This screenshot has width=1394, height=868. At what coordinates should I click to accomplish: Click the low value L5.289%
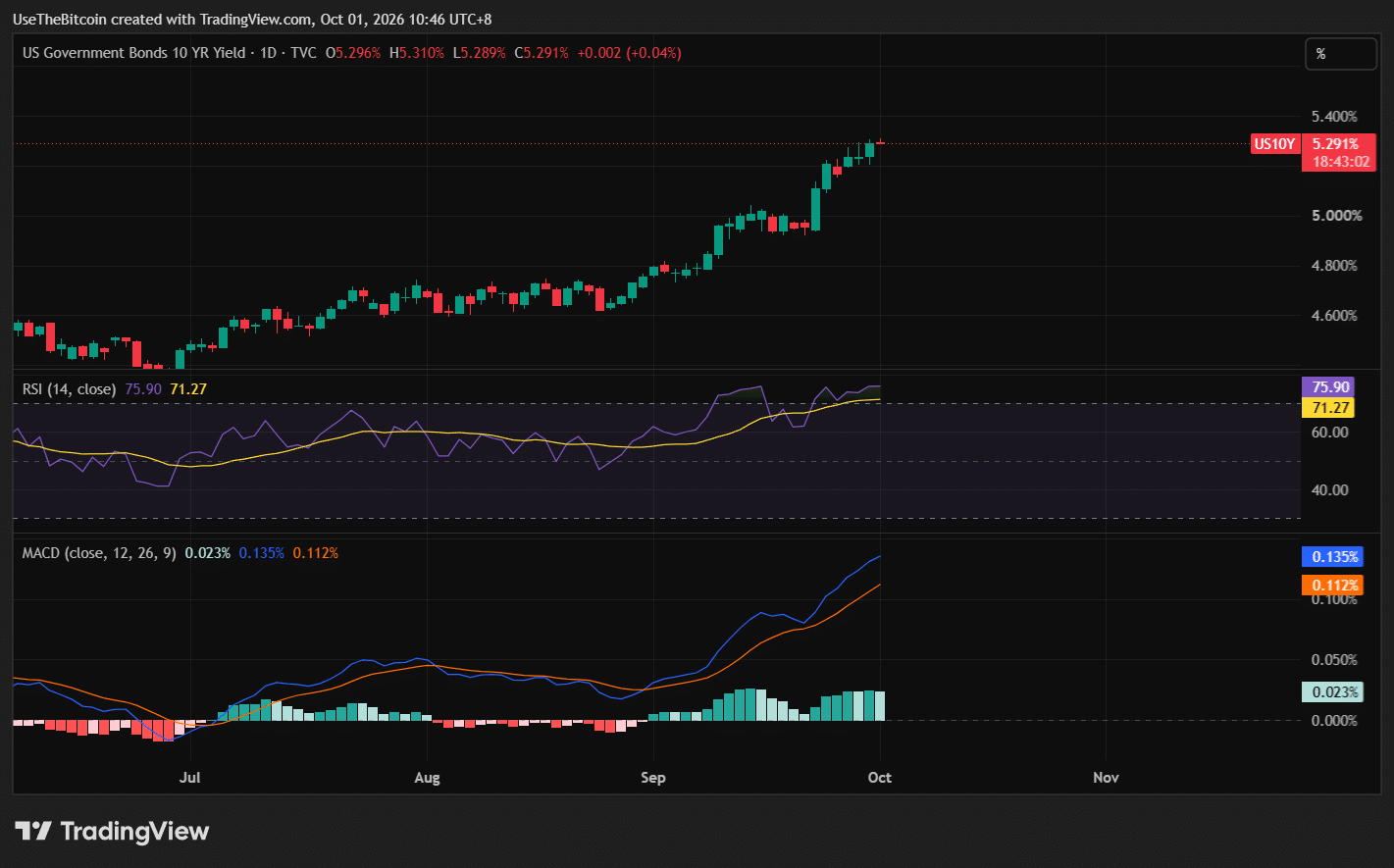click(x=479, y=53)
